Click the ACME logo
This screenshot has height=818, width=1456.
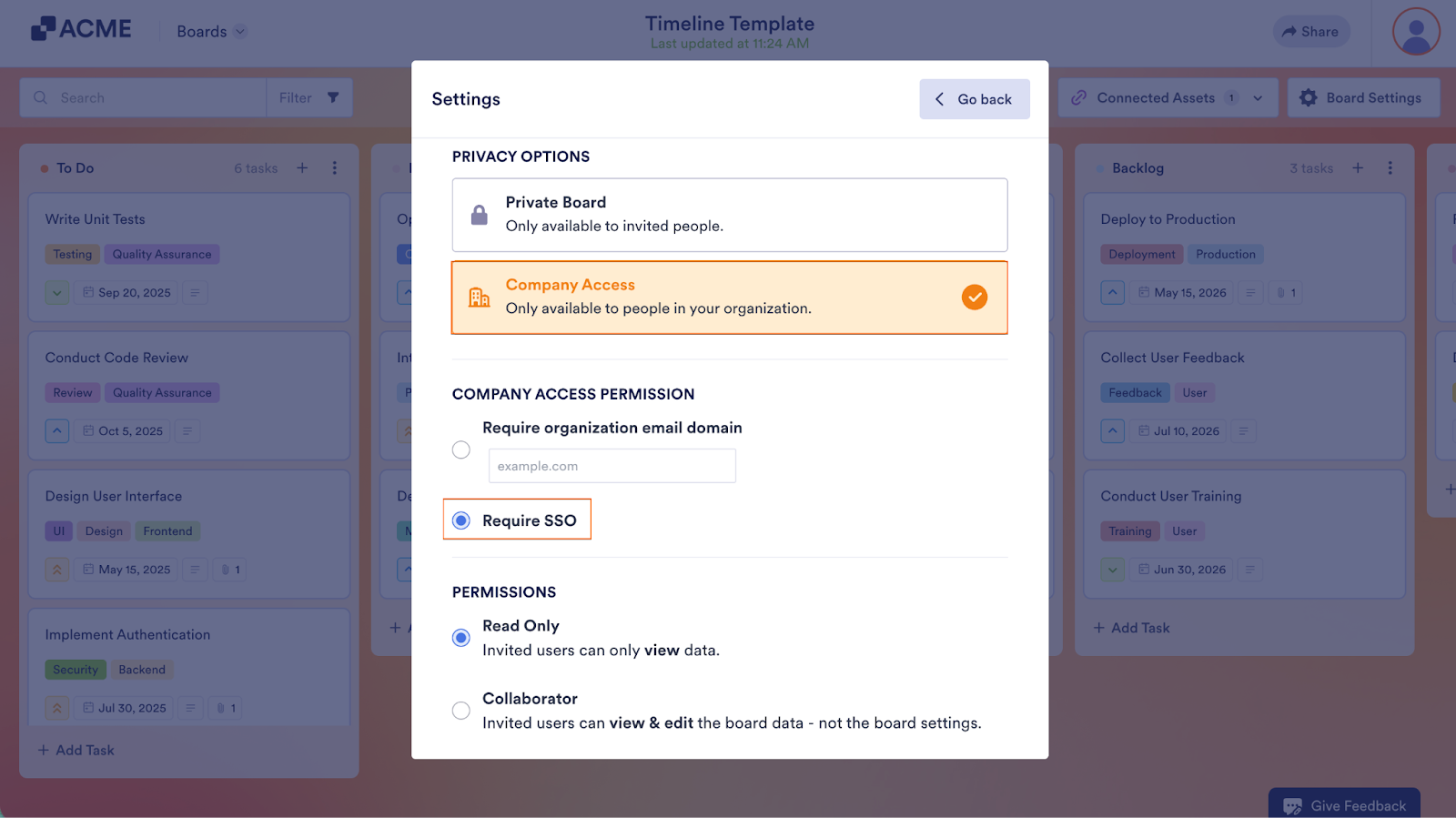(x=78, y=28)
